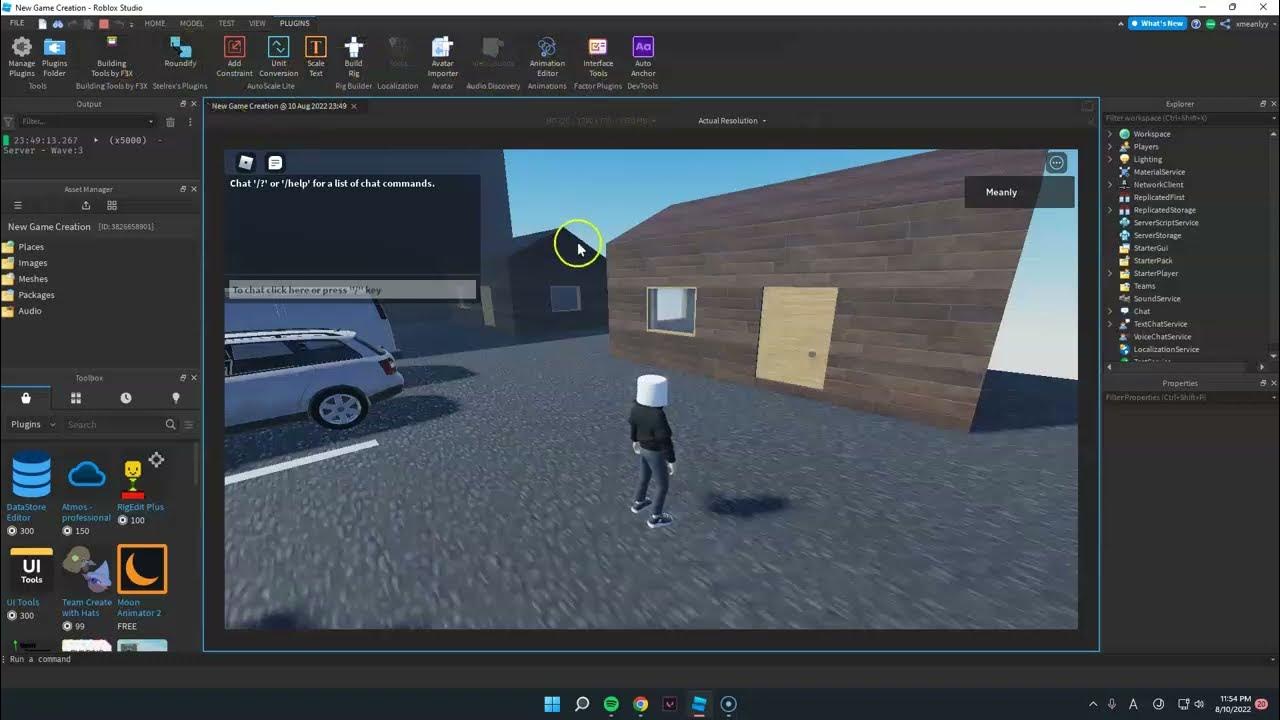This screenshot has width=1280, height=720.
Task: Expand the Players tree node
Action: coord(1109,147)
